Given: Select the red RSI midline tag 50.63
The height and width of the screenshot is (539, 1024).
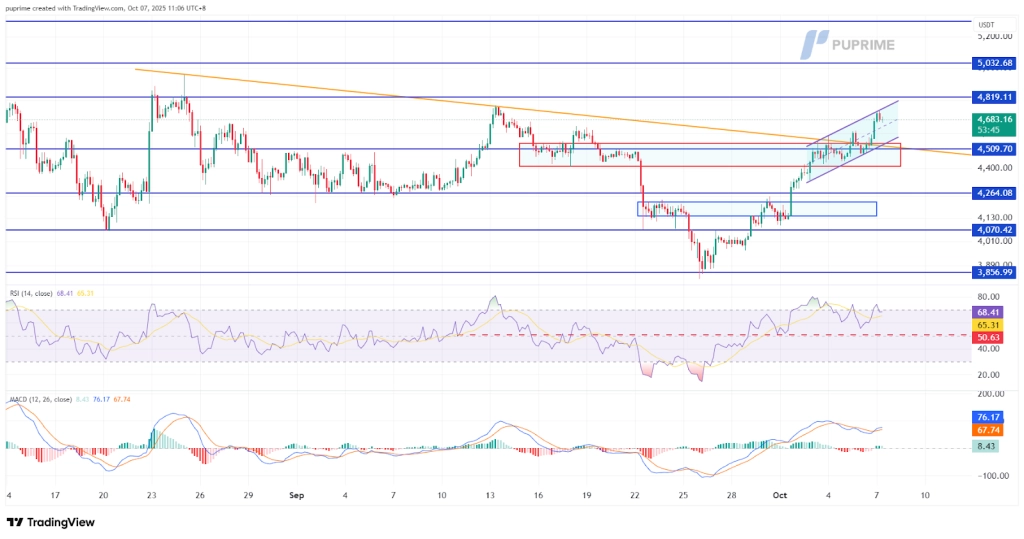Looking at the screenshot, I should (987, 338).
